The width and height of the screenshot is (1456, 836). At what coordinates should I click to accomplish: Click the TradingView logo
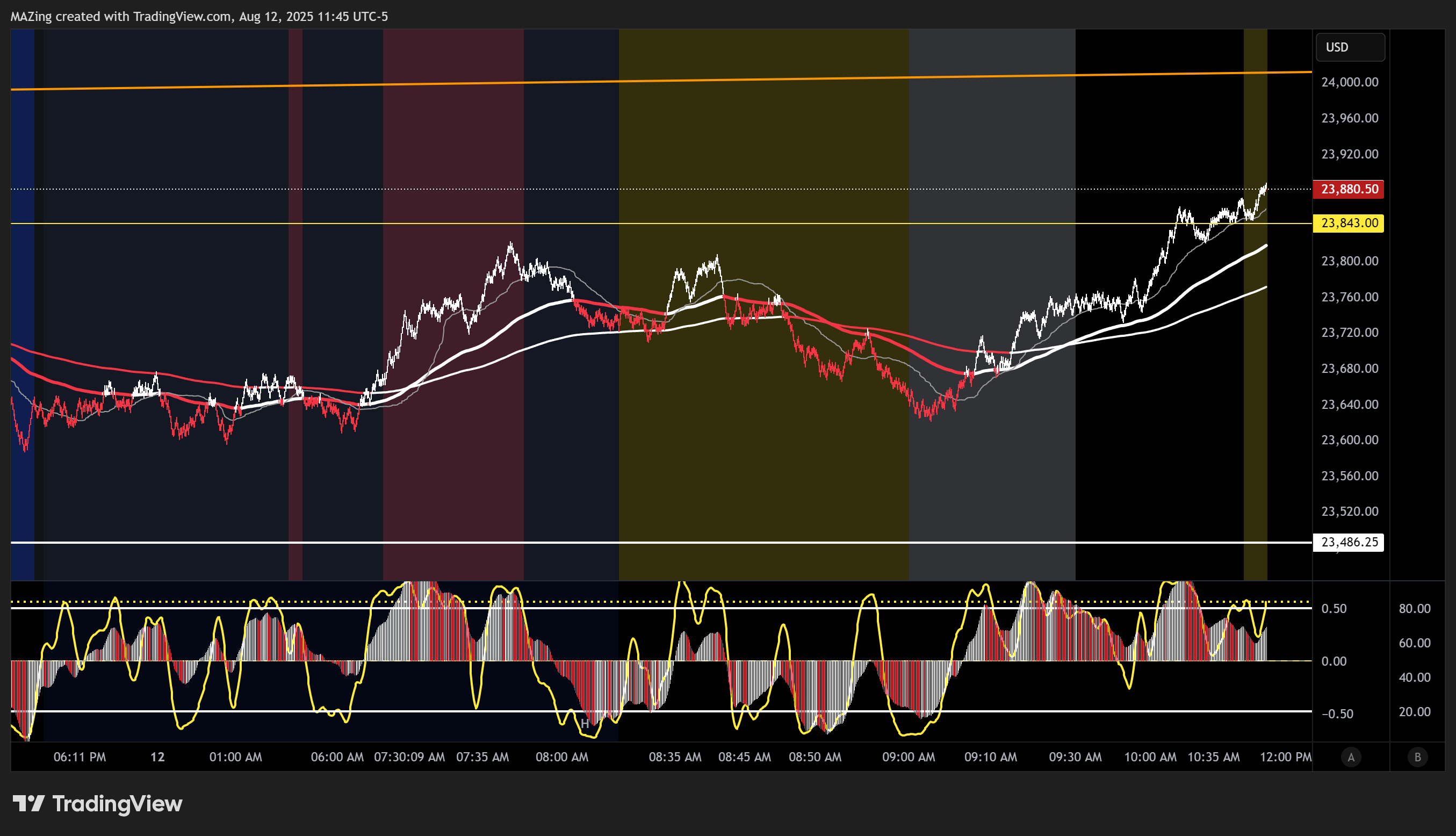click(98, 803)
